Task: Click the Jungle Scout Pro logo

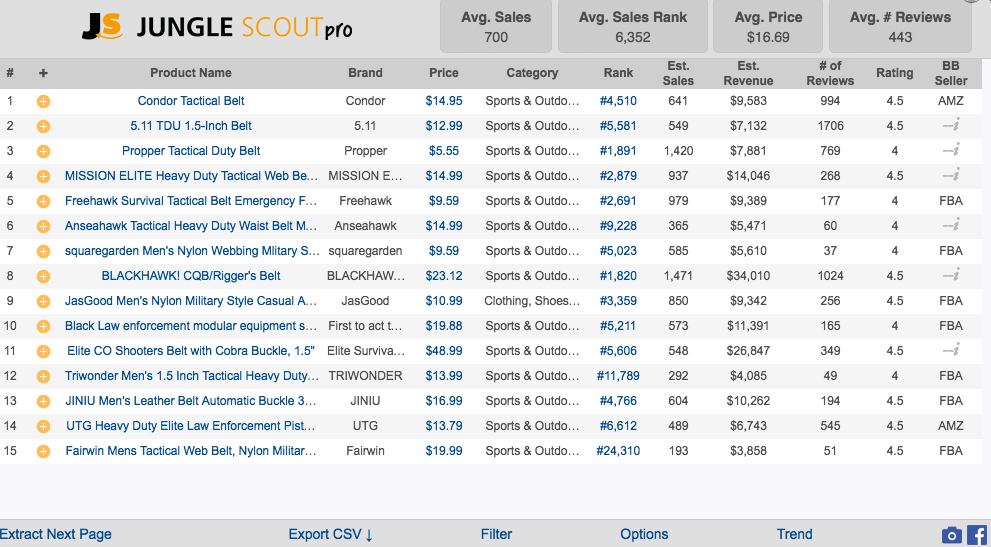Action: (217, 27)
